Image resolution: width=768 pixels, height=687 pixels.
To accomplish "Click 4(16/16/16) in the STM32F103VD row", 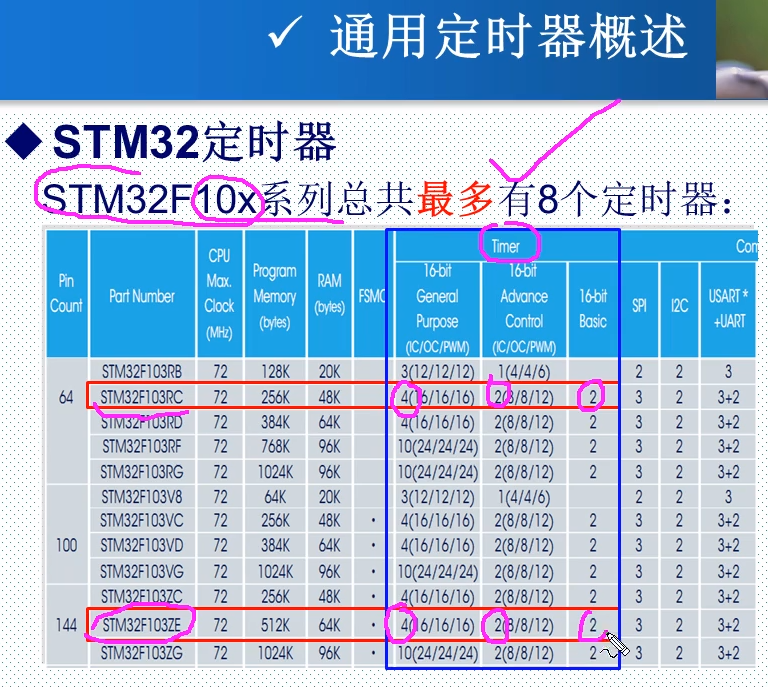I will point(437,545).
